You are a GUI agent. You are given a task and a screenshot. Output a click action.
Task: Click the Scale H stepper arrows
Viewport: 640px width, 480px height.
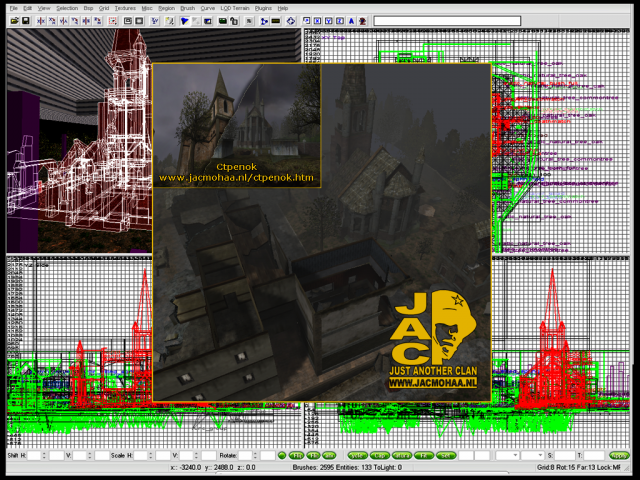151,456
